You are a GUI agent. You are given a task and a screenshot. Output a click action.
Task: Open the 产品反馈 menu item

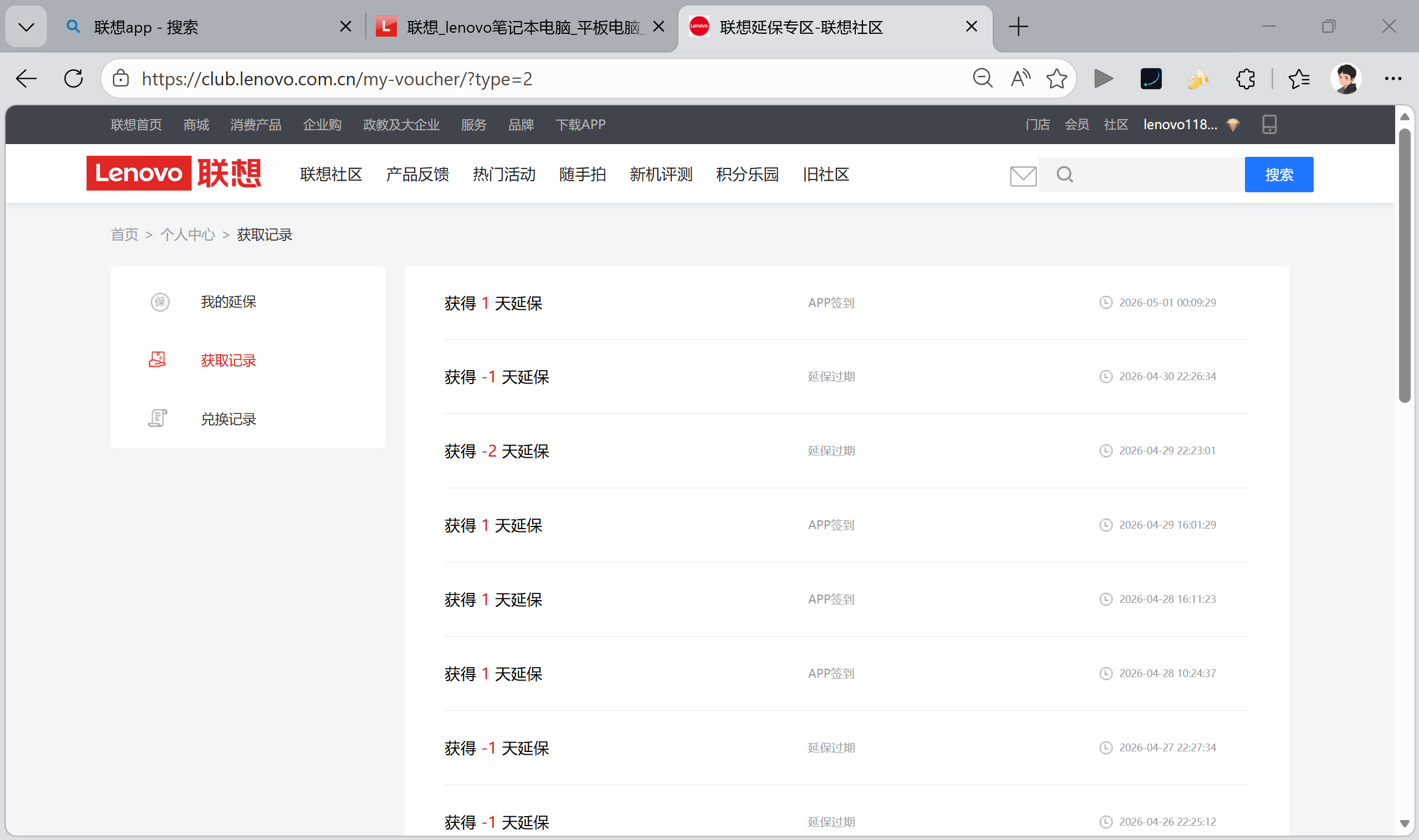coord(418,175)
